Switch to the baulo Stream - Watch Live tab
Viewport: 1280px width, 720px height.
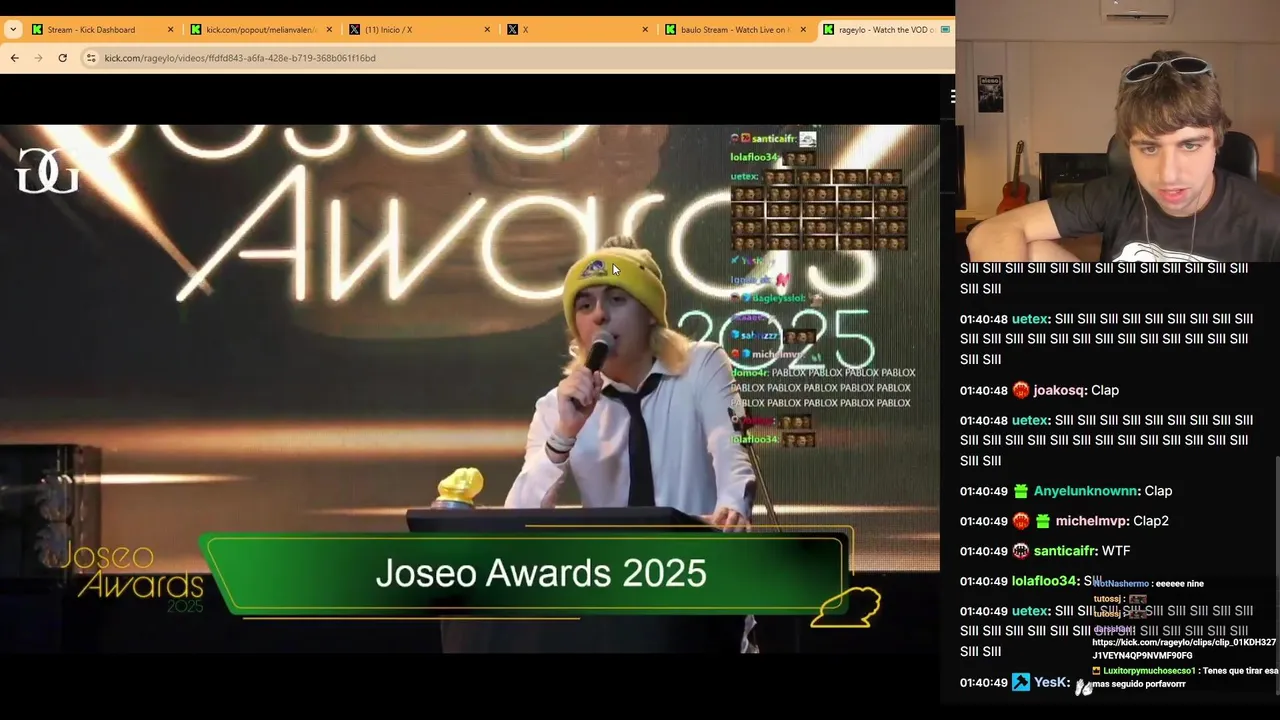click(x=736, y=29)
